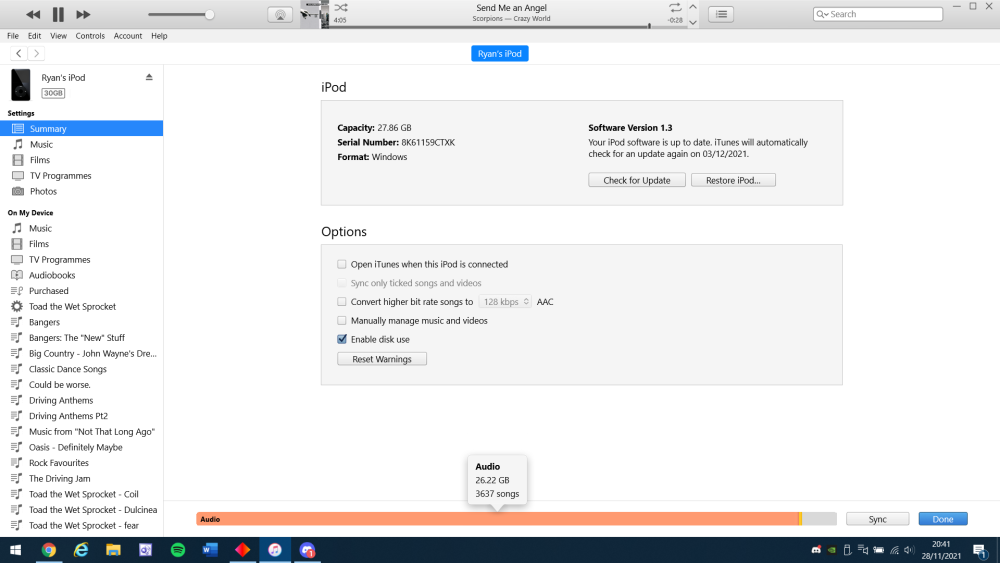Open Microsoft Word from the taskbar
This screenshot has width=1000, height=563.
click(210, 550)
